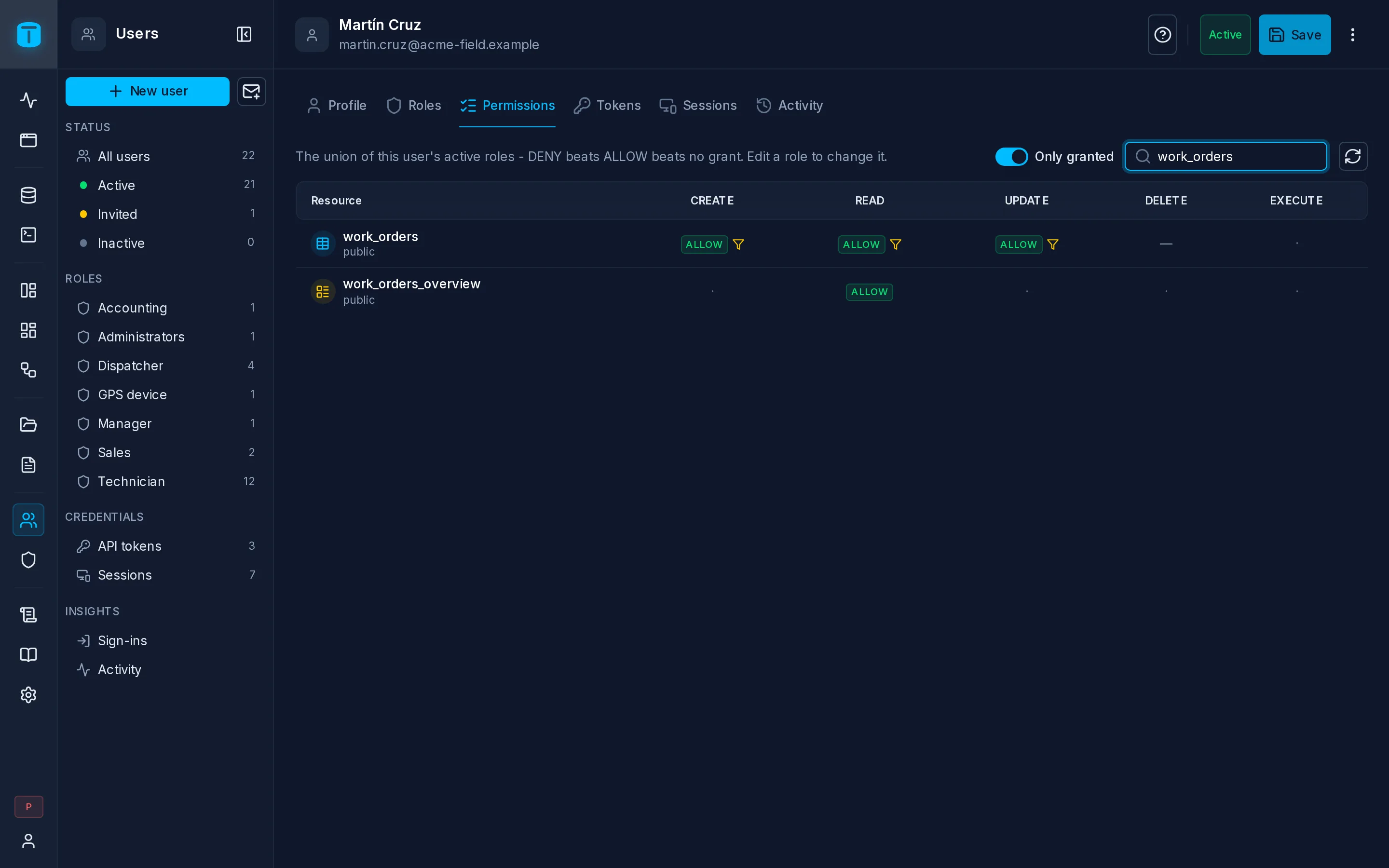This screenshot has width=1389, height=868.
Task: Open the folder icon in left rail
Action: [x=29, y=425]
